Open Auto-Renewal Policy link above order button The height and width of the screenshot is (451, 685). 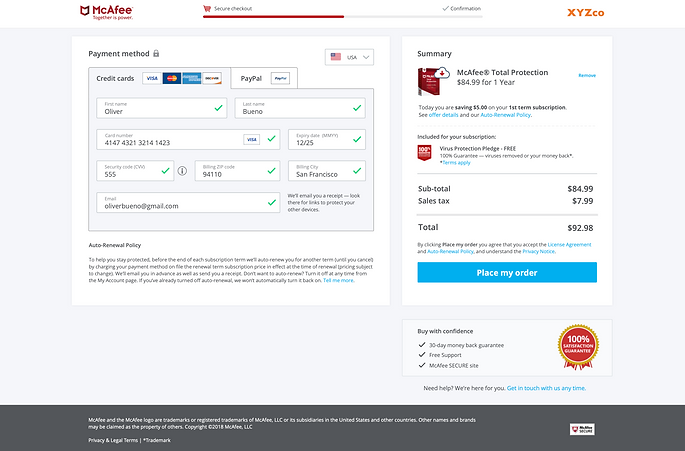(450, 251)
